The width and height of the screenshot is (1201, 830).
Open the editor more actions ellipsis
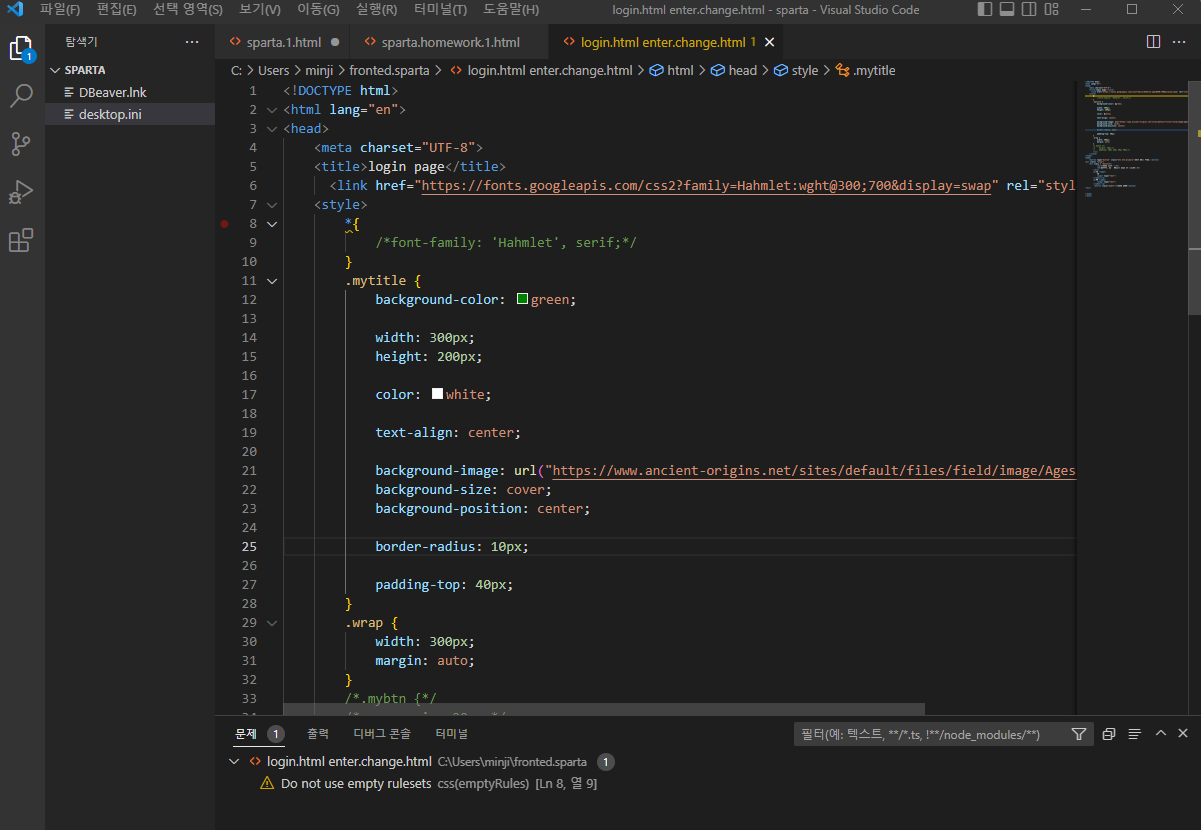point(1179,42)
